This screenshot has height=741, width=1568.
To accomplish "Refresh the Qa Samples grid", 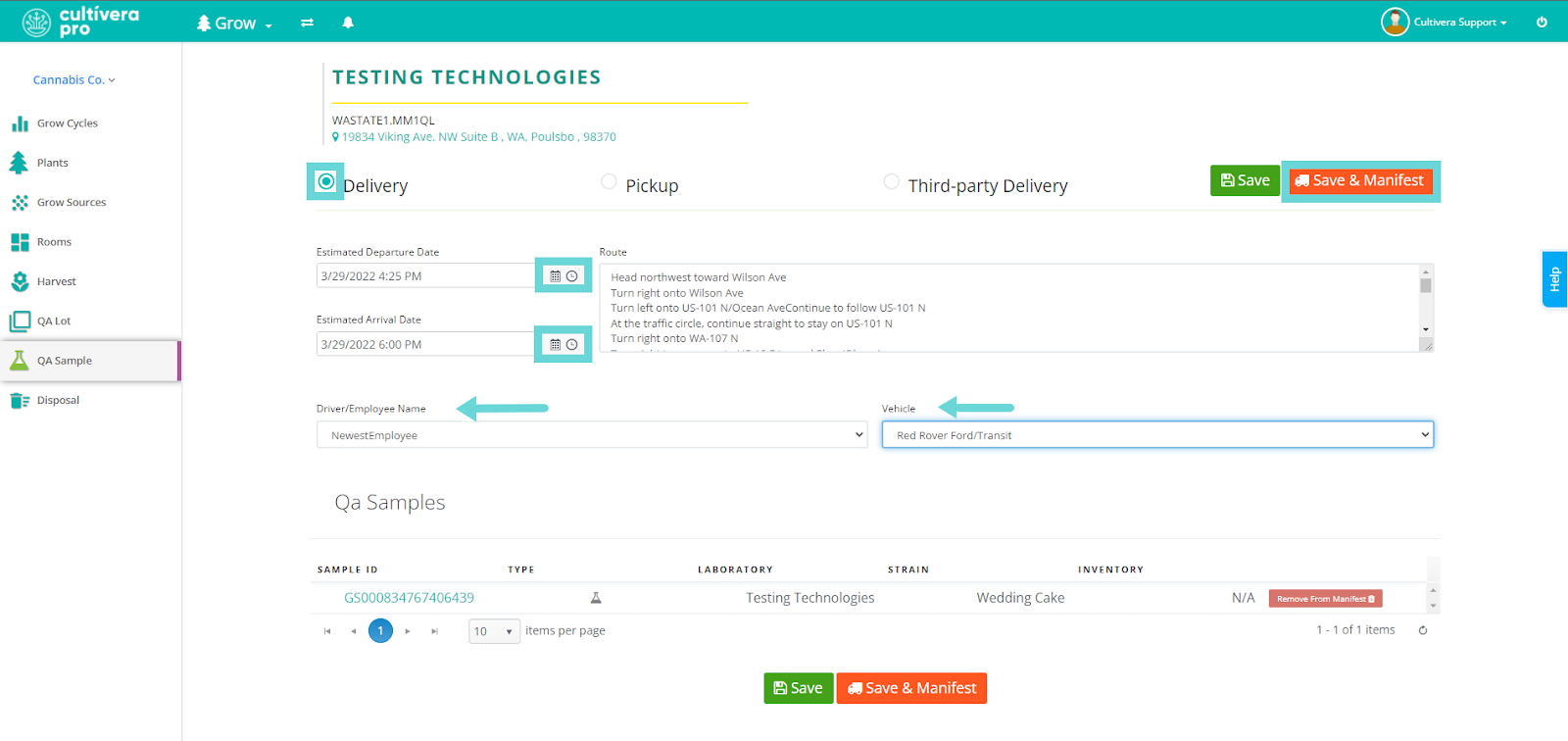I will coord(1423,630).
